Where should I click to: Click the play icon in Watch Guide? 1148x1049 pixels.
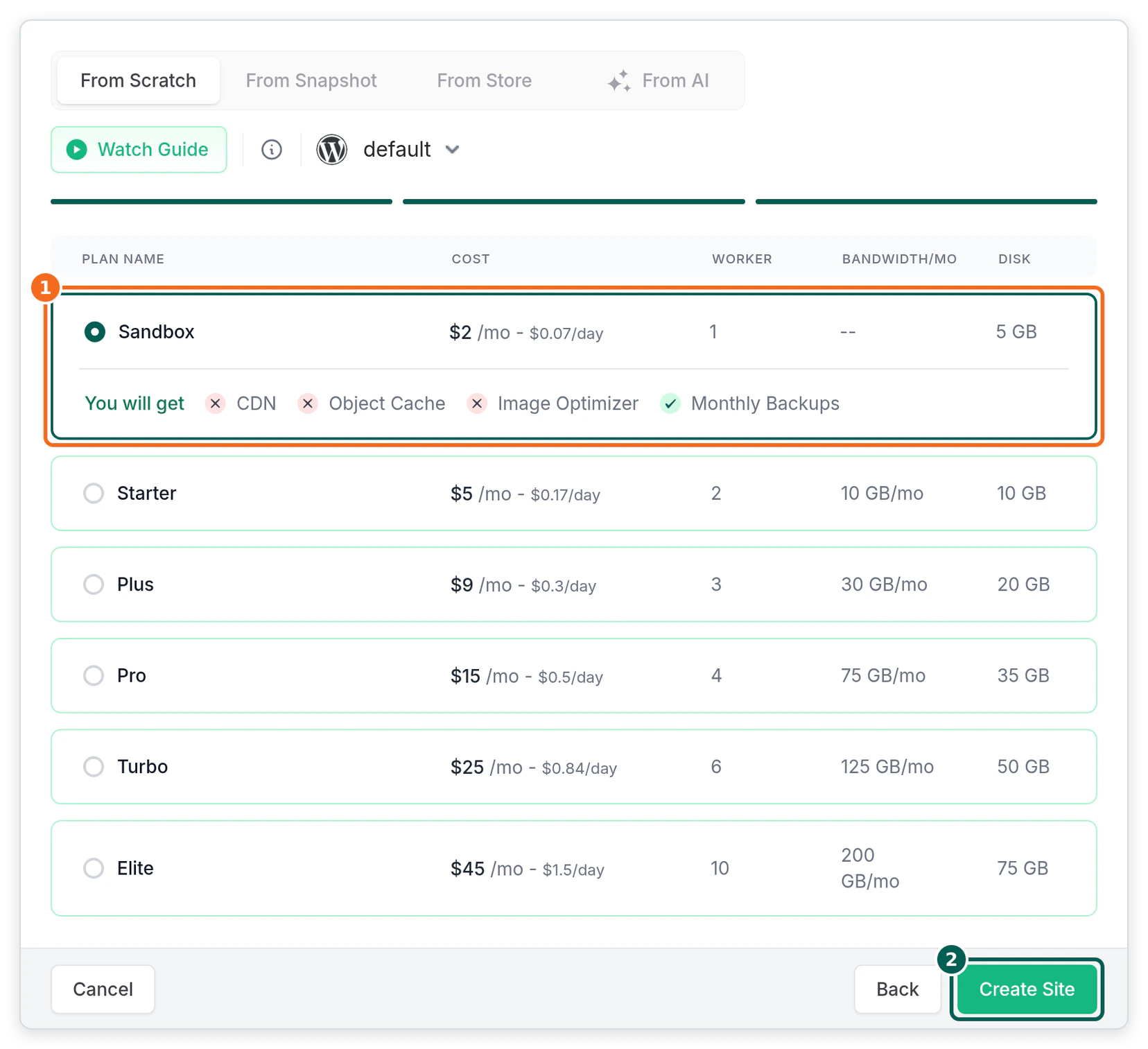[x=77, y=150]
